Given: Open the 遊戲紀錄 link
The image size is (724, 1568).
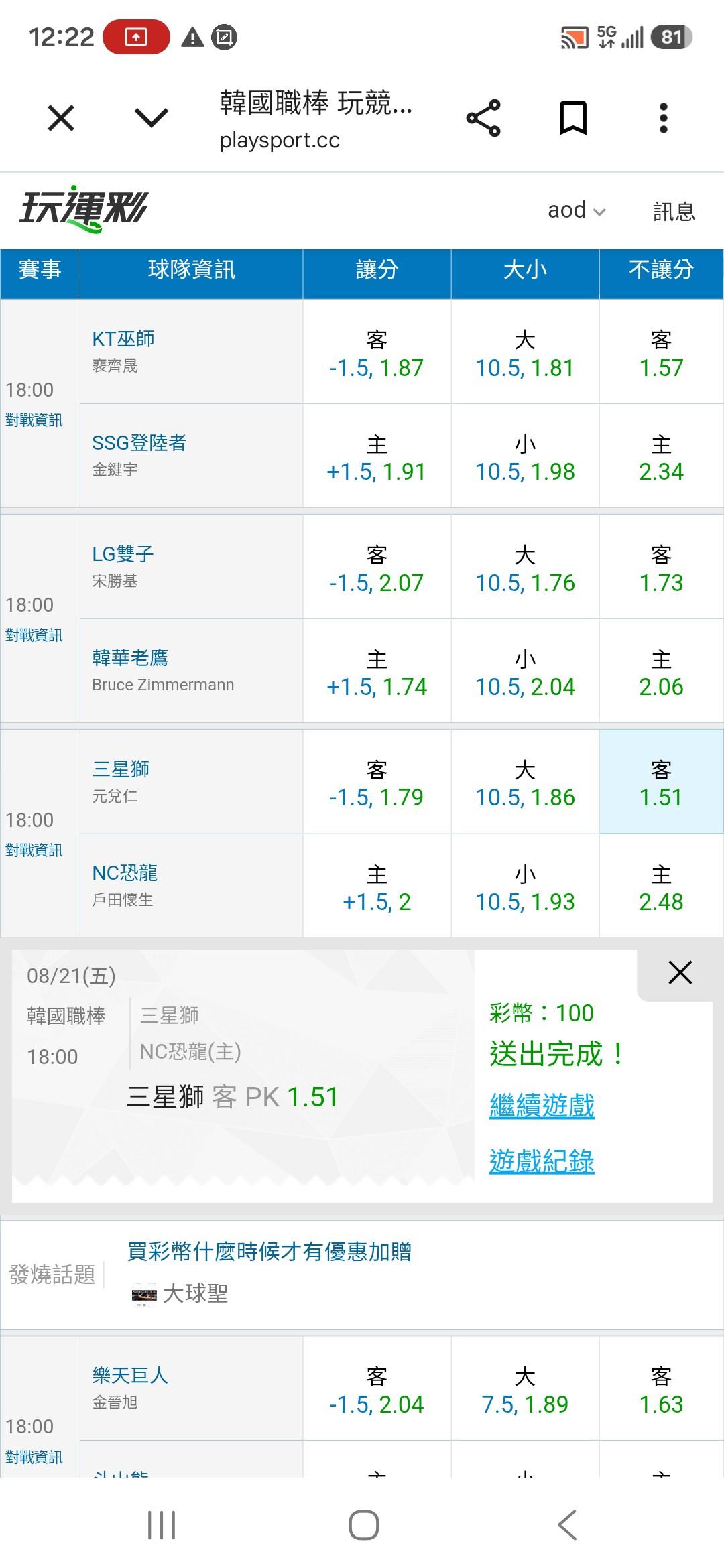Looking at the screenshot, I should click(542, 1161).
